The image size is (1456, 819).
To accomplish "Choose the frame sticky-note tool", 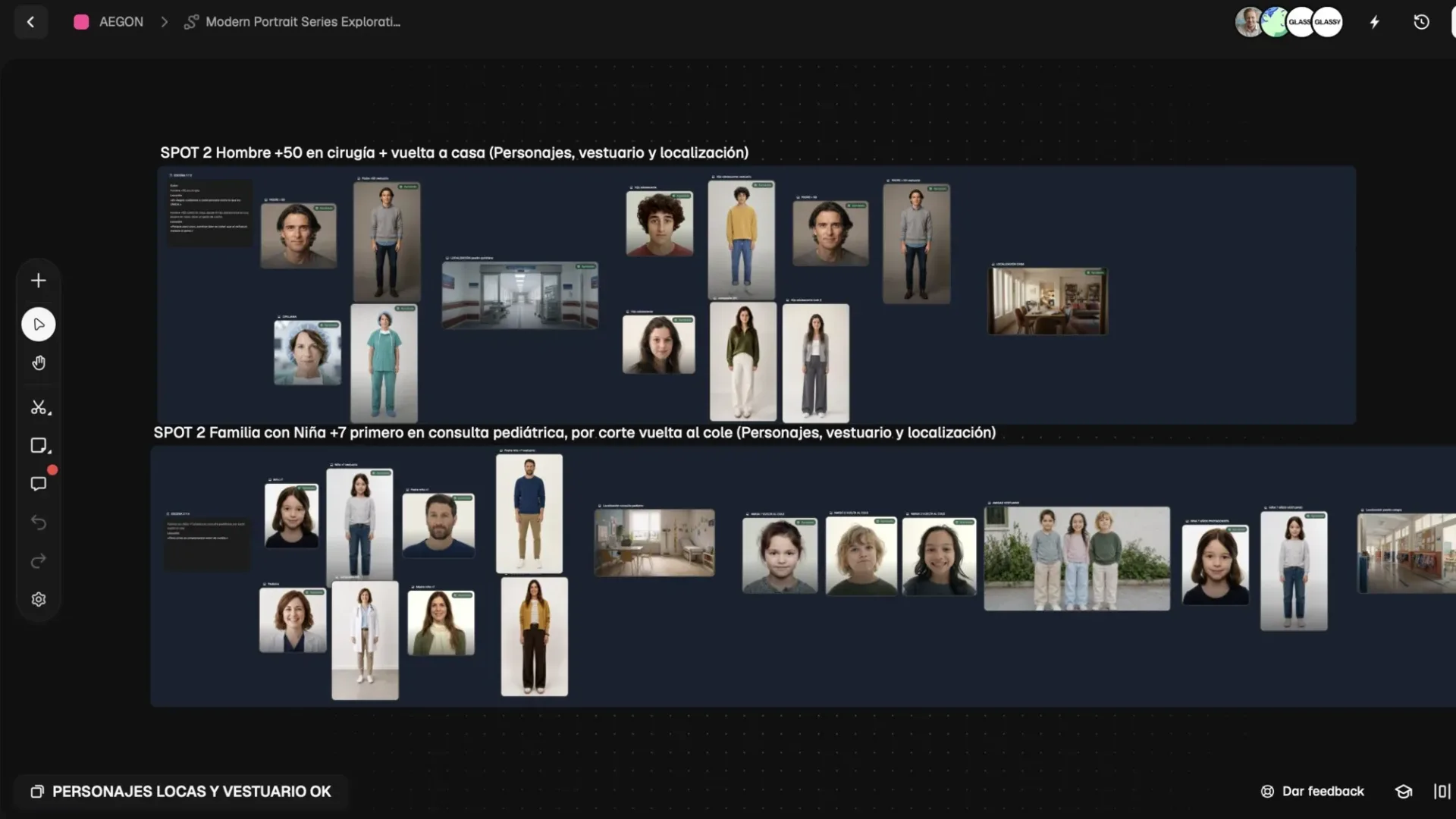I will point(39,446).
